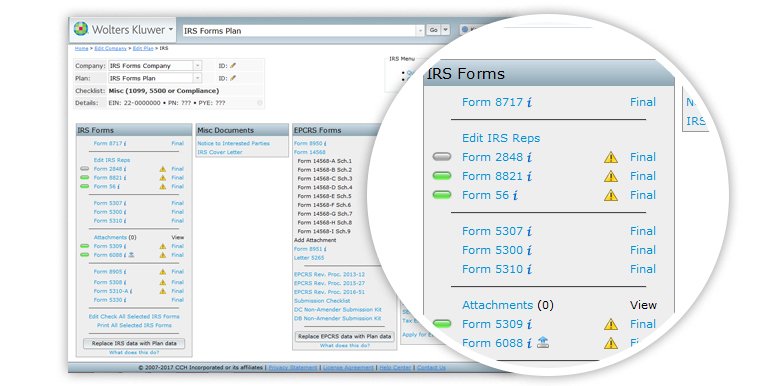Open Form 2848 info icon in magnified view
The image size is (768, 386).
point(529,157)
